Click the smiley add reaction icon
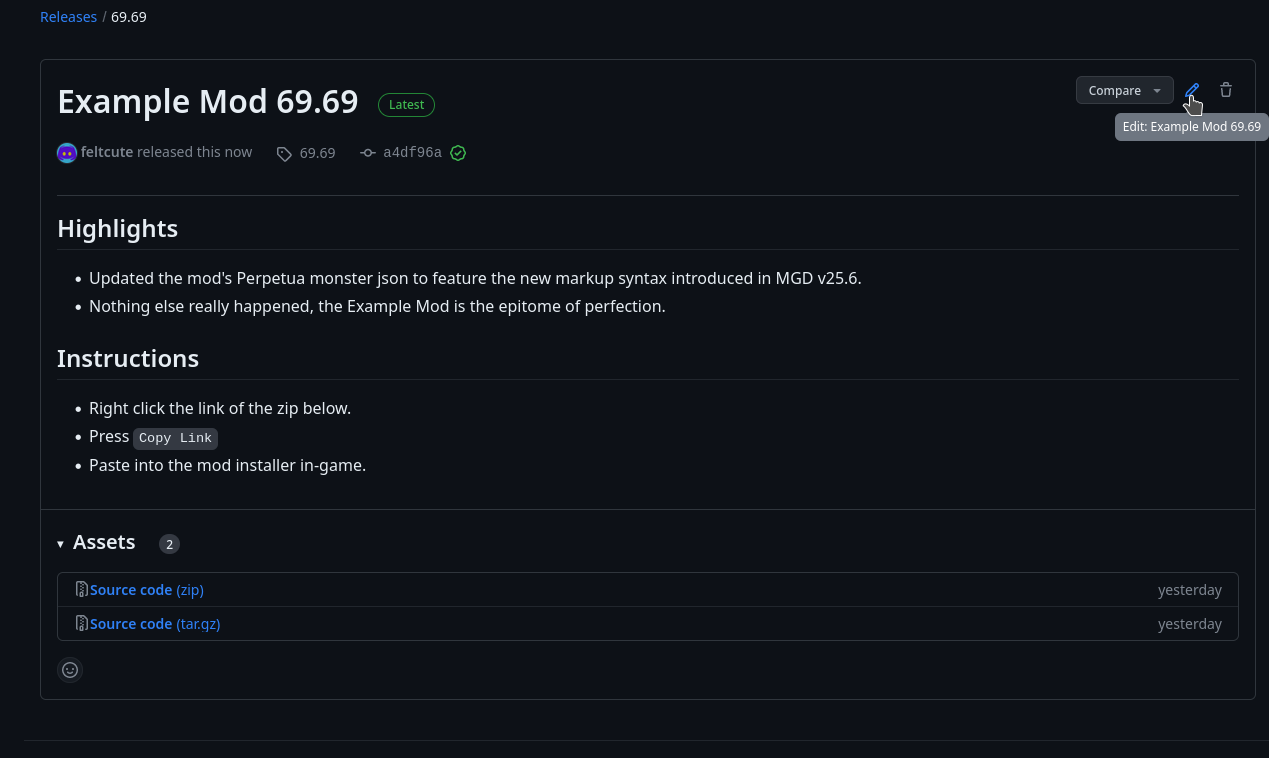This screenshot has width=1269, height=758. pyautogui.click(x=70, y=670)
